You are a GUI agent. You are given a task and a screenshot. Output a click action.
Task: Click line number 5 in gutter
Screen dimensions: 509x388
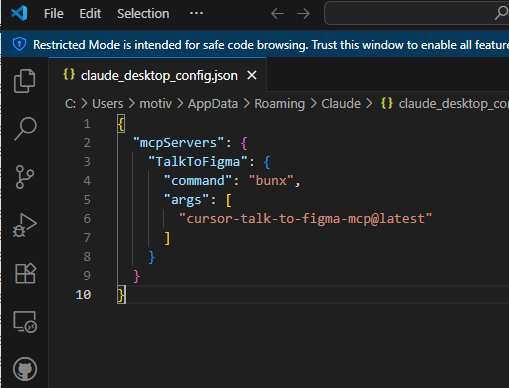coord(87,200)
